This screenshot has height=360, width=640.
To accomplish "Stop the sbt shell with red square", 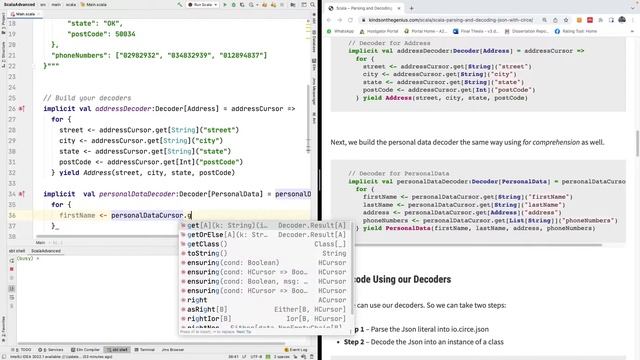I will point(11,269).
